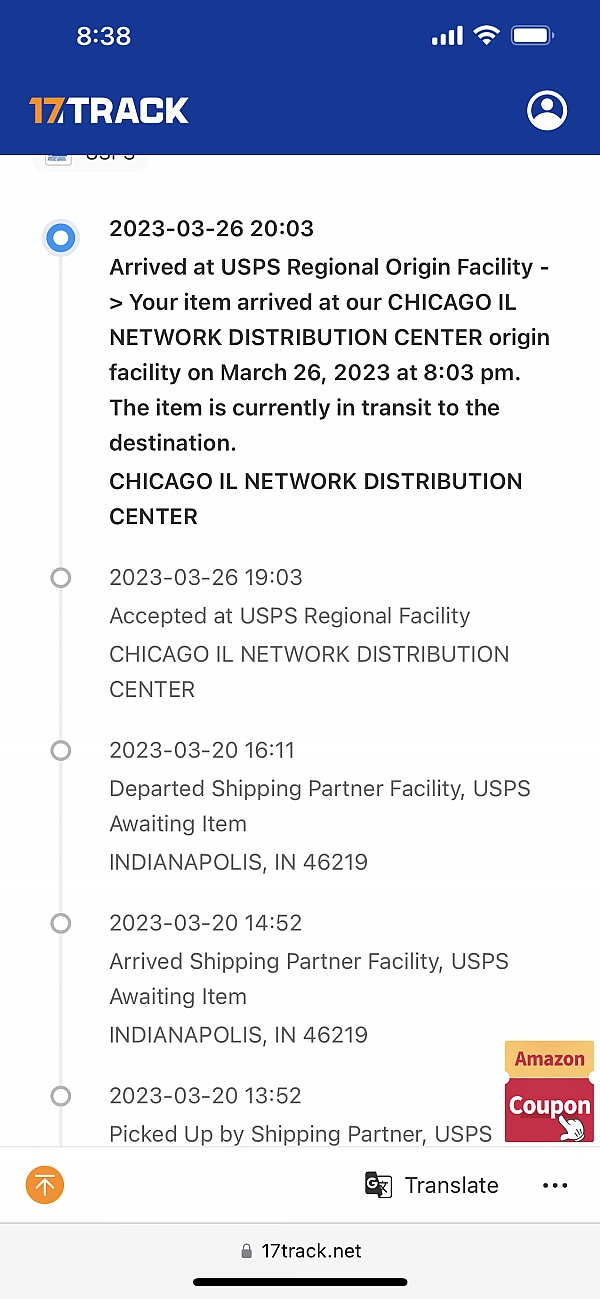
Task: Tap the Accepted at USPS Regional Facility entry
Action: [290, 616]
